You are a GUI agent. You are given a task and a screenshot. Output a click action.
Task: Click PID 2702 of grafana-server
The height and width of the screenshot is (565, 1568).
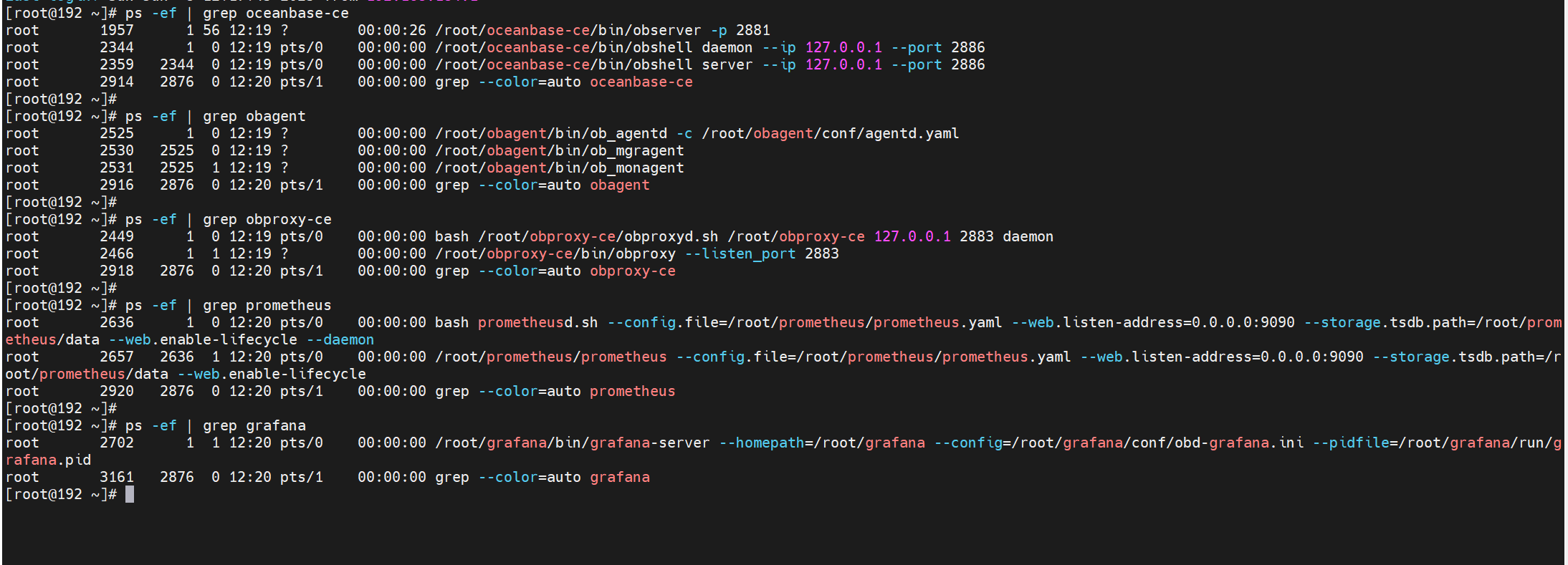(x=117, y=443)
